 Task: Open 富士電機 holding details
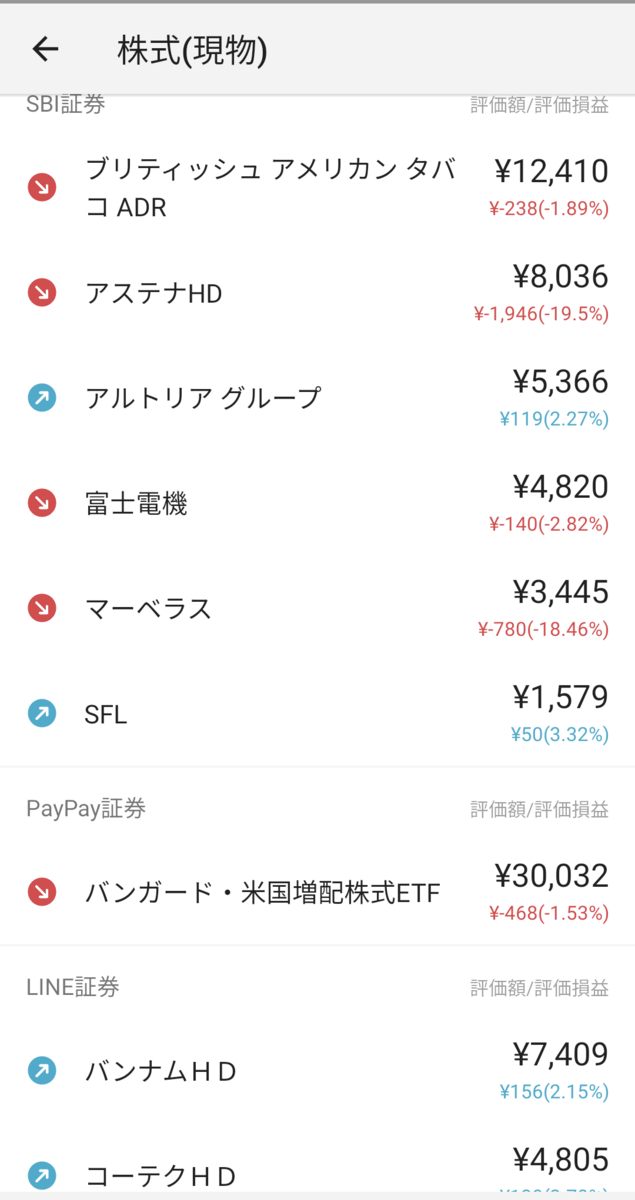click(x=317, y=503)
